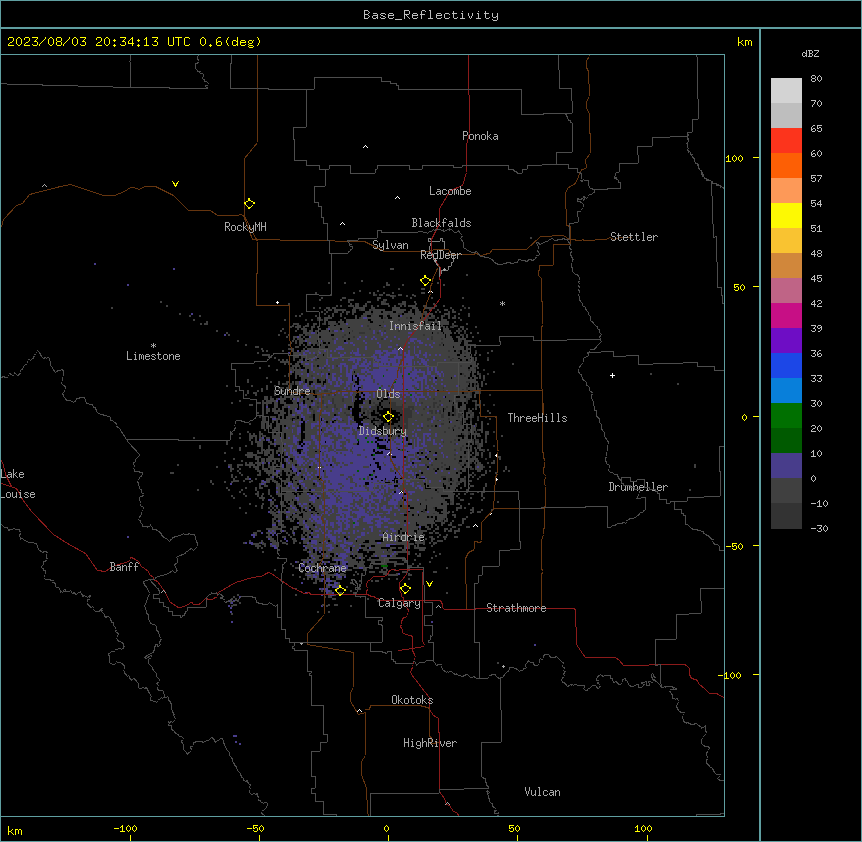Click the Banff label
Viewport: 862px width, 842px height.
[124, 567]
